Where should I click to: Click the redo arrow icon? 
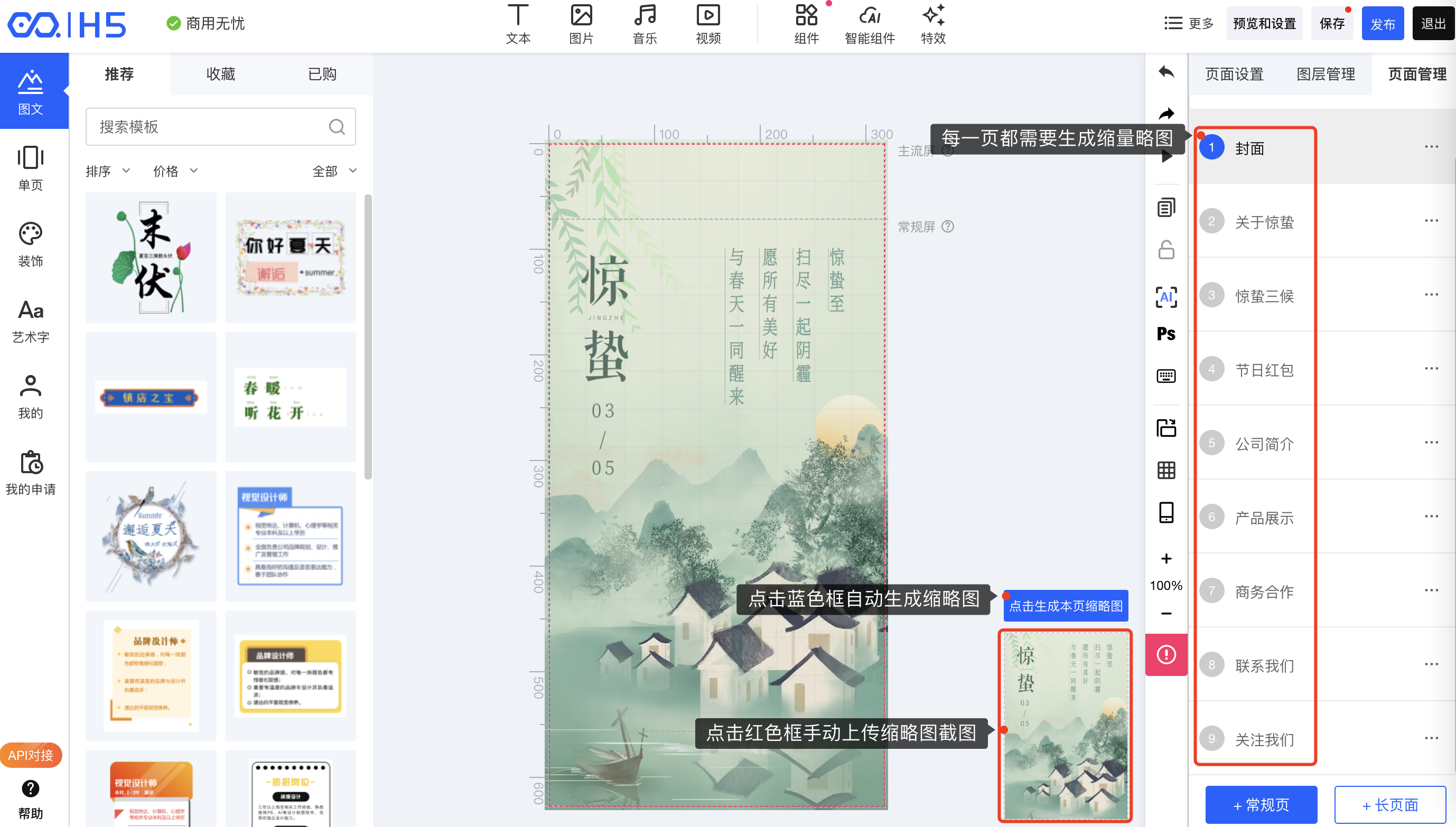pyautogui.click(x=1166, y=114)
